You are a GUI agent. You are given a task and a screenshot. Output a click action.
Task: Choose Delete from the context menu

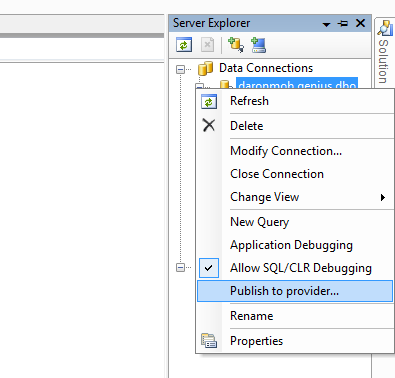point(295,126)
